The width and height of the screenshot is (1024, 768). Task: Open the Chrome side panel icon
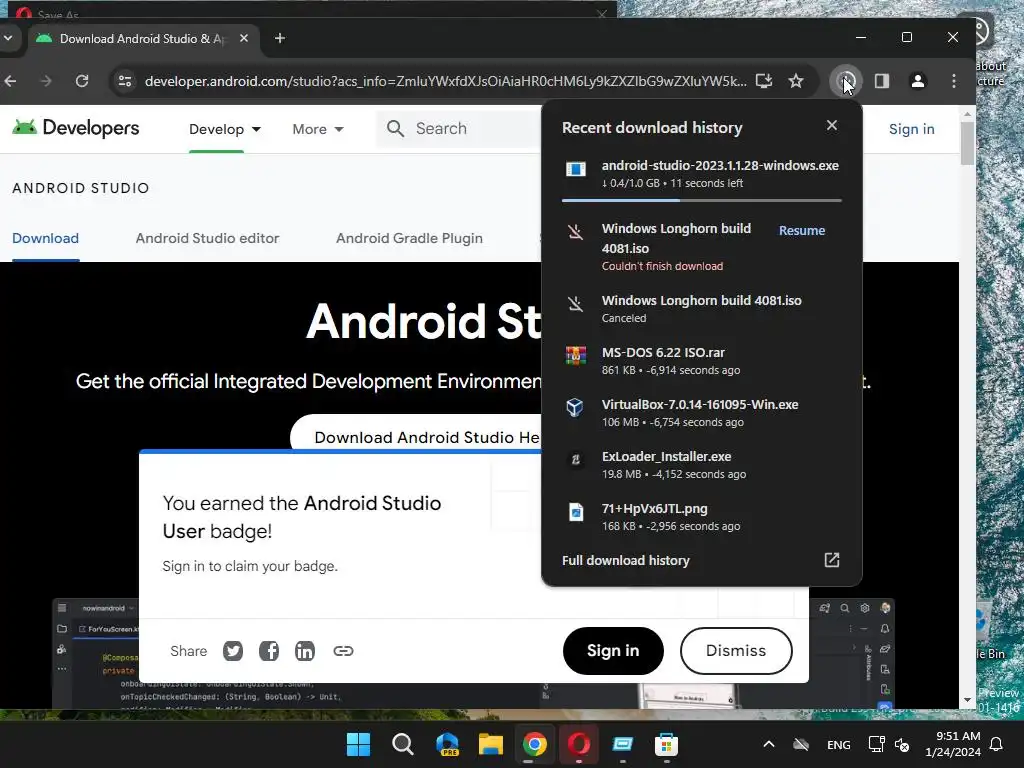(882, 81)
